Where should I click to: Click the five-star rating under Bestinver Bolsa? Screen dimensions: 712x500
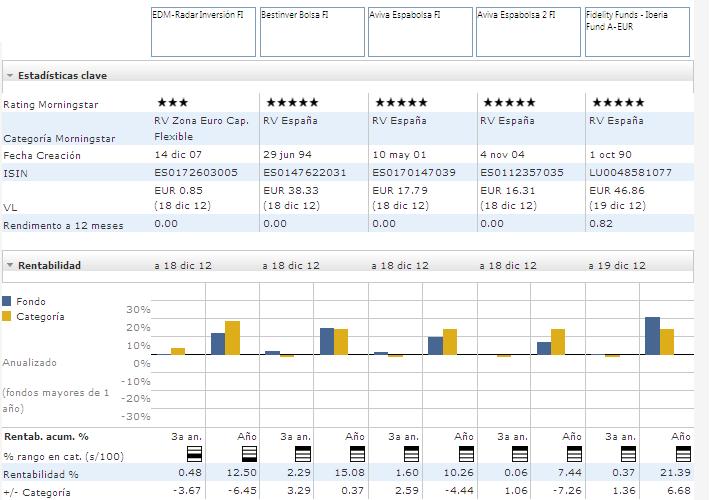[292, 102]
